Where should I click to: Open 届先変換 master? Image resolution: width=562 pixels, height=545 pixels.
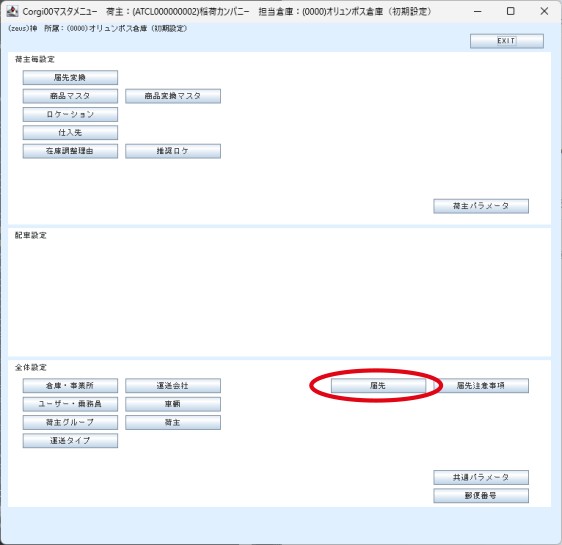[x=70, y=77]
